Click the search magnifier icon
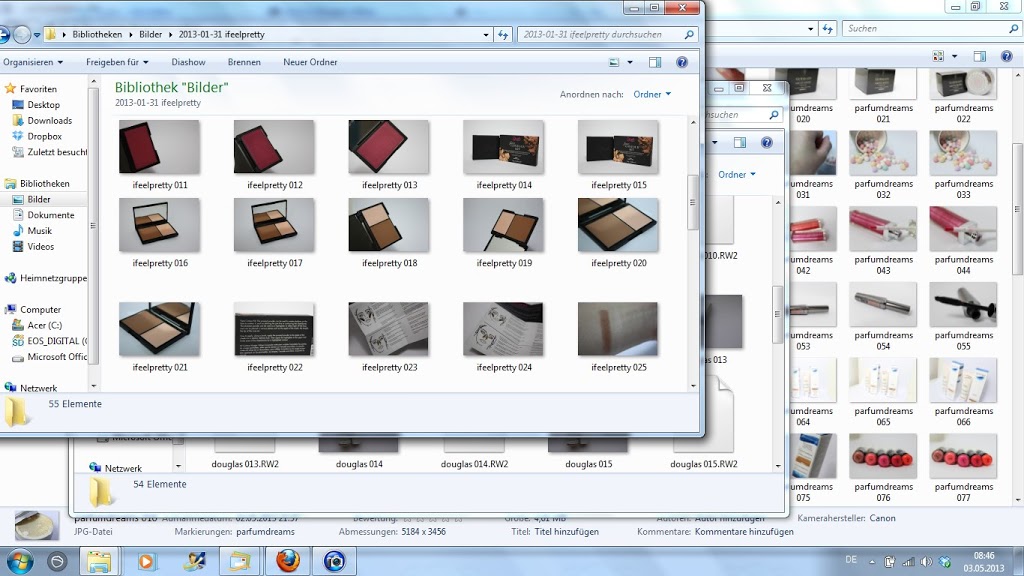The width and height of the screenshot is (1024, 576). 689,34
